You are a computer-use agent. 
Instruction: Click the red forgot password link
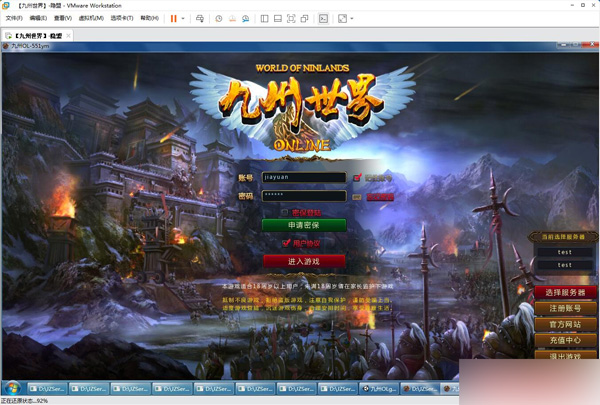point(380,197)
